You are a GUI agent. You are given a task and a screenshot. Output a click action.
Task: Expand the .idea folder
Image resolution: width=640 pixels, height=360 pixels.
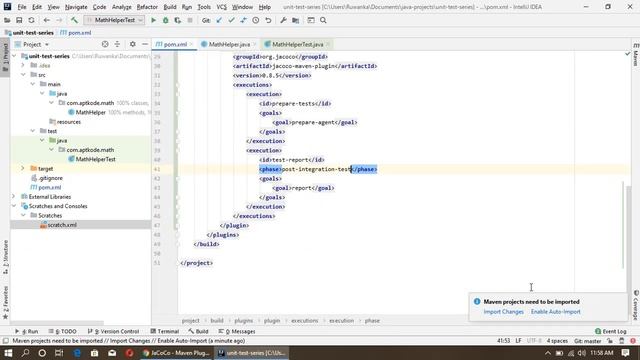click(23, 65)
